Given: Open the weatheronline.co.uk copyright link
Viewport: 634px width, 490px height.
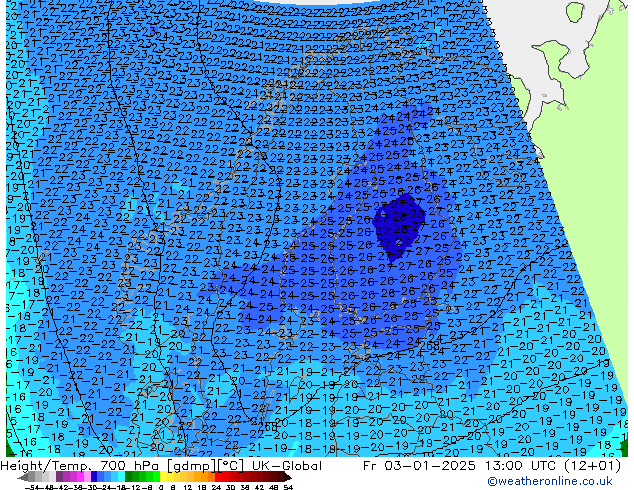Looking at the screenshot, I should point(549,481).
